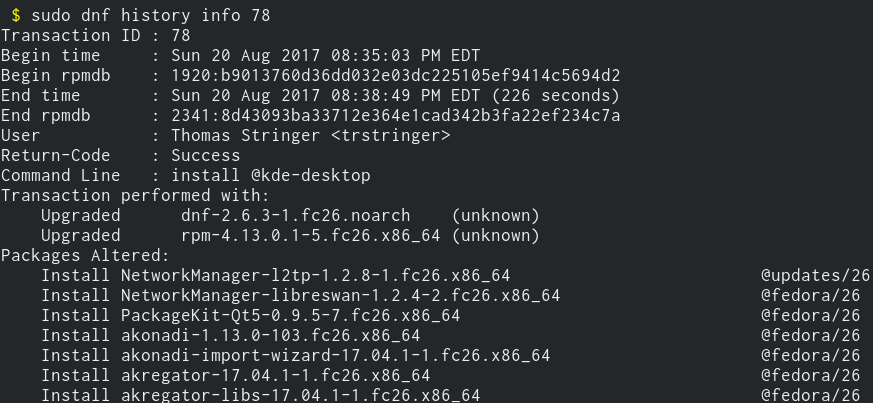Click the akonadi-import-wizard package line

click(295, 355)
